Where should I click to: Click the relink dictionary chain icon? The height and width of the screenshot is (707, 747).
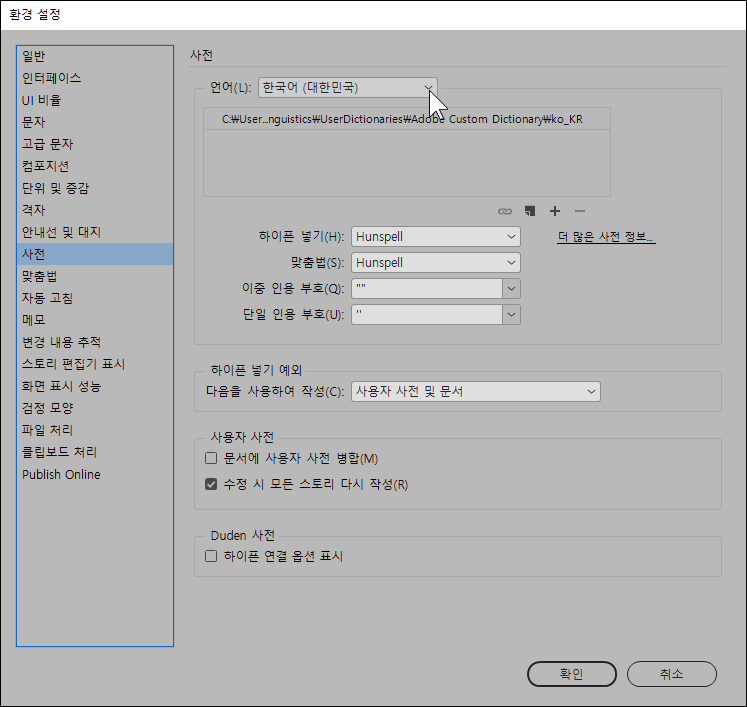(x=505, y=211)
